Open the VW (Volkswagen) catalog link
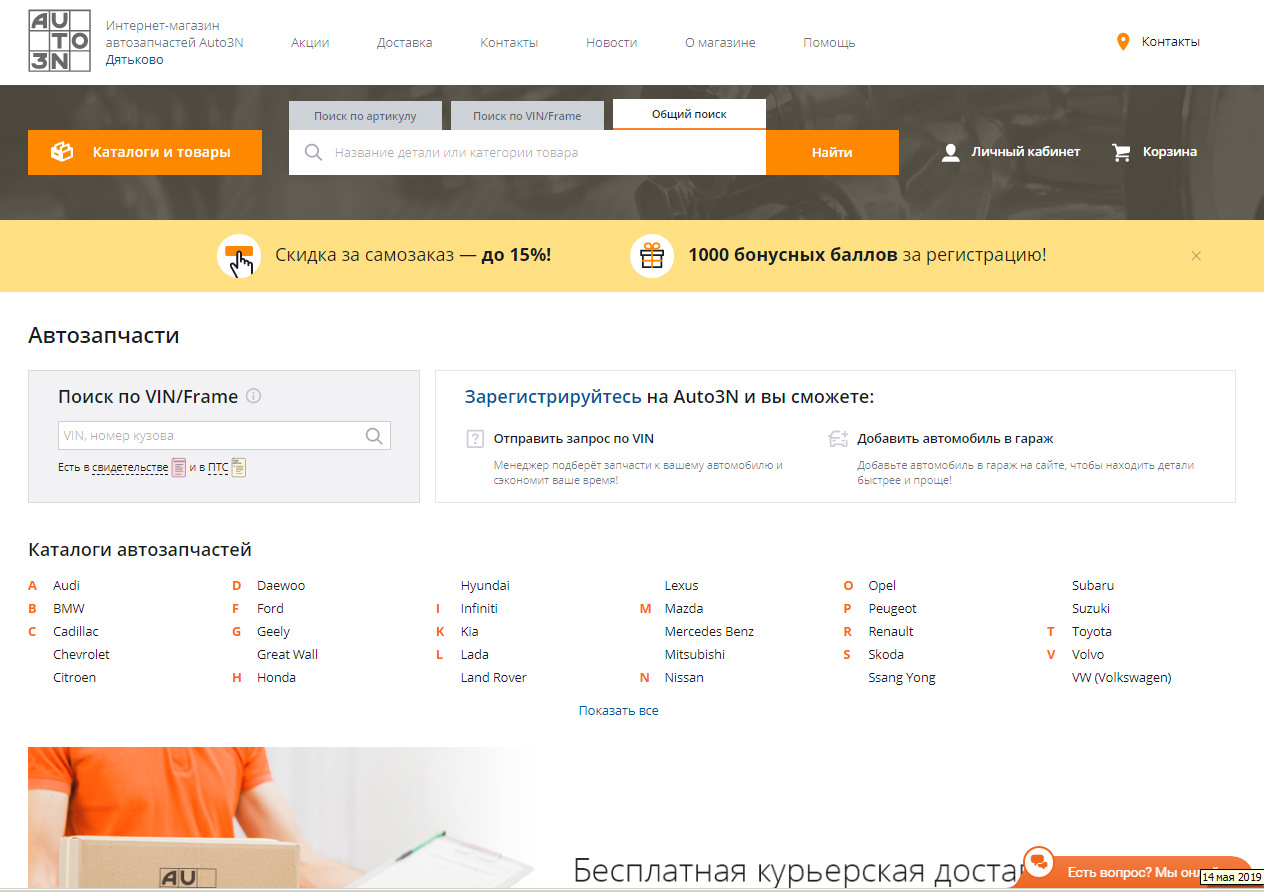Viewport: 1264px width, 892px height. click(x=1122, y=677)
